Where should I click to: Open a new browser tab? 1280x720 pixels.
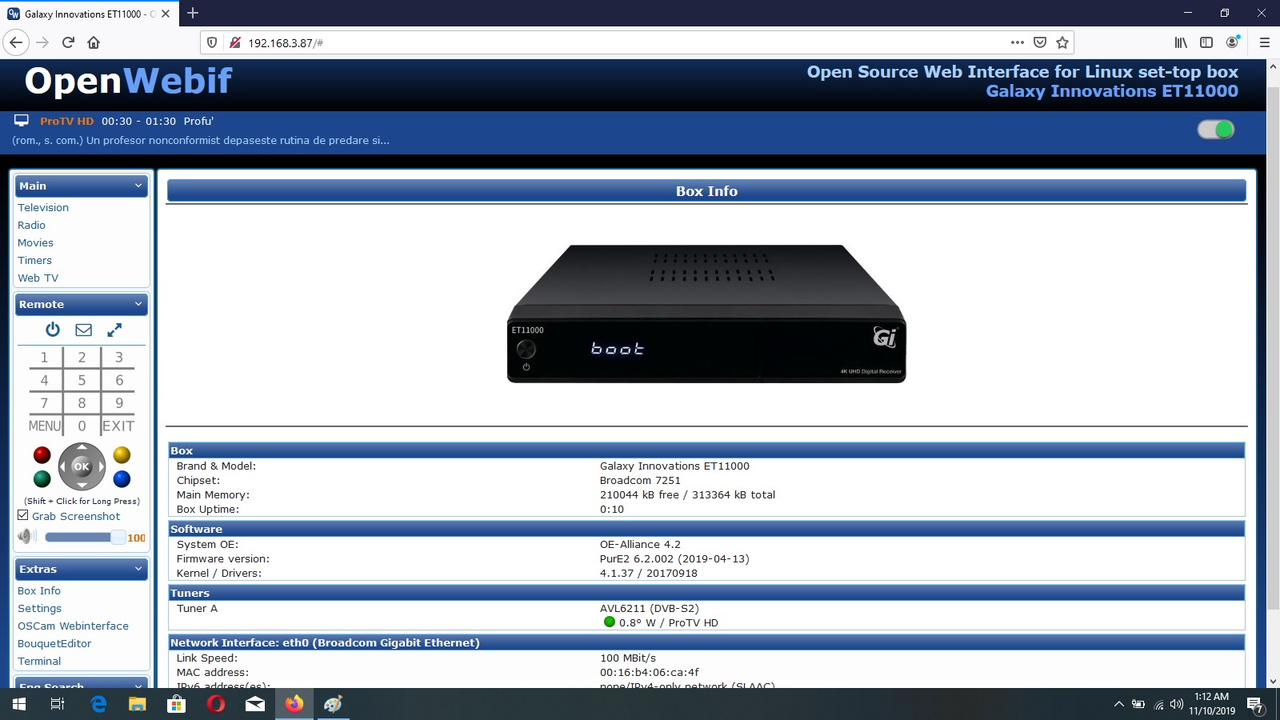point(193,13)
